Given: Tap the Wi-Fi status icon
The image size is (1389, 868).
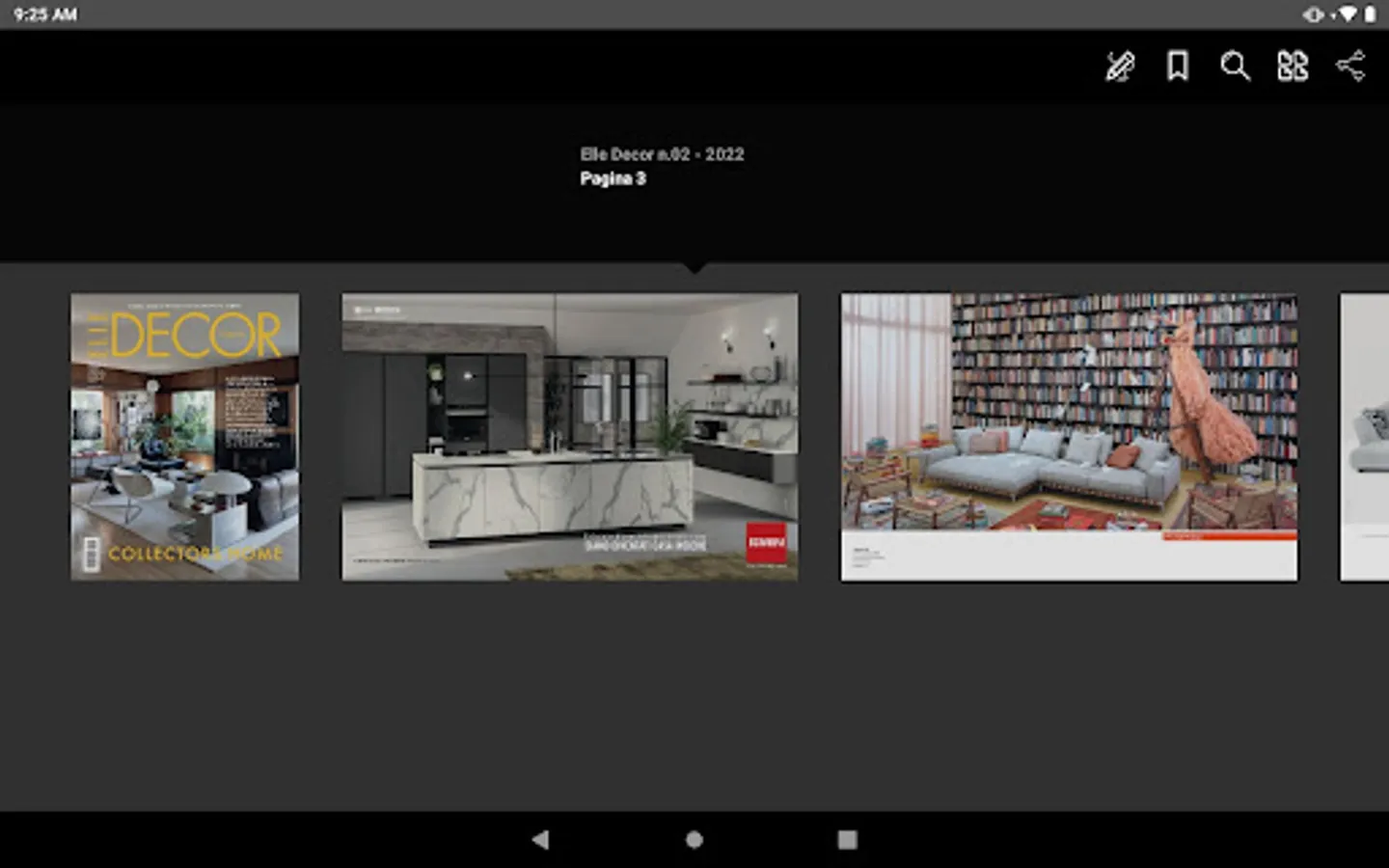Looking at the screenshot, I should coord(1348,14).
